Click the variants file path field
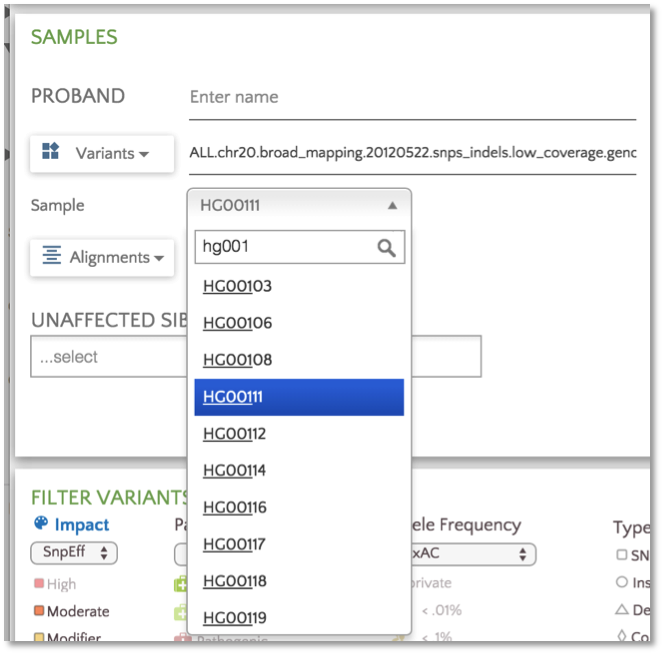 click(412, 153)
